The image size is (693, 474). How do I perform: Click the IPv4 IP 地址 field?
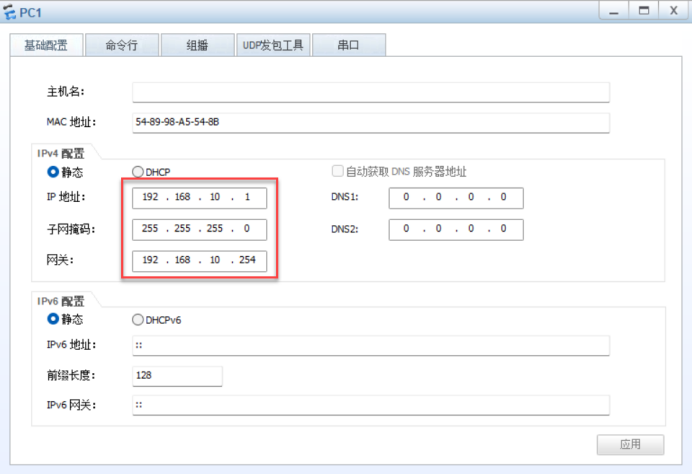(x=199, y=198)
